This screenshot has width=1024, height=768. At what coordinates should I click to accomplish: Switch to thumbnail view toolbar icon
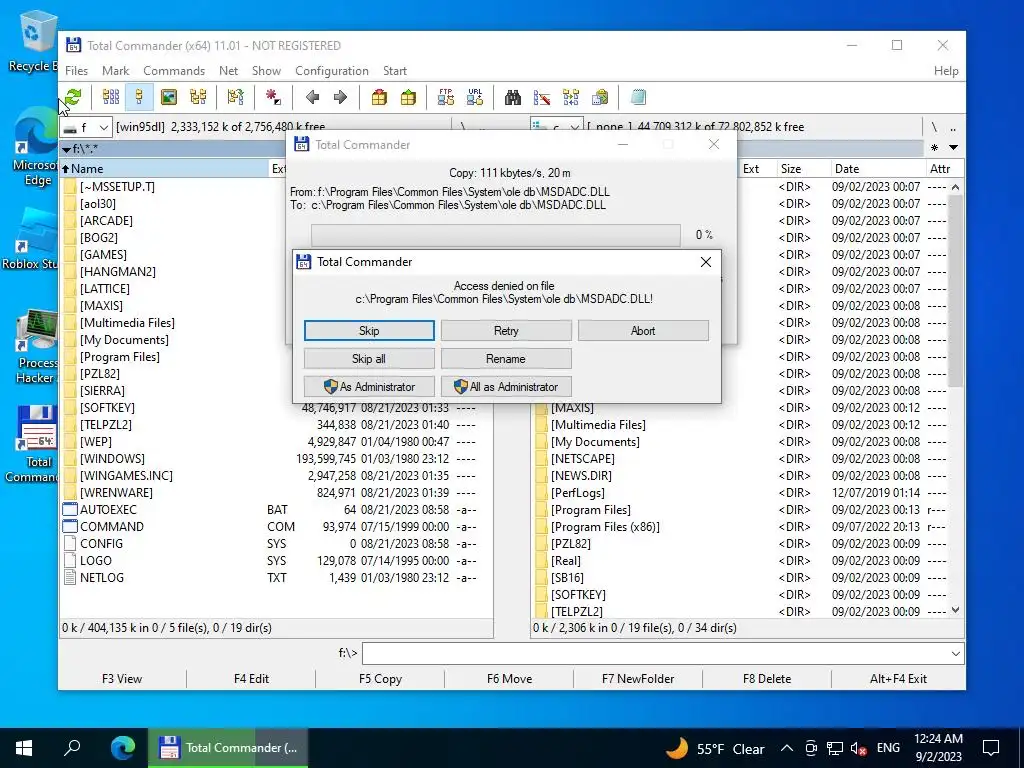(168, 97)
